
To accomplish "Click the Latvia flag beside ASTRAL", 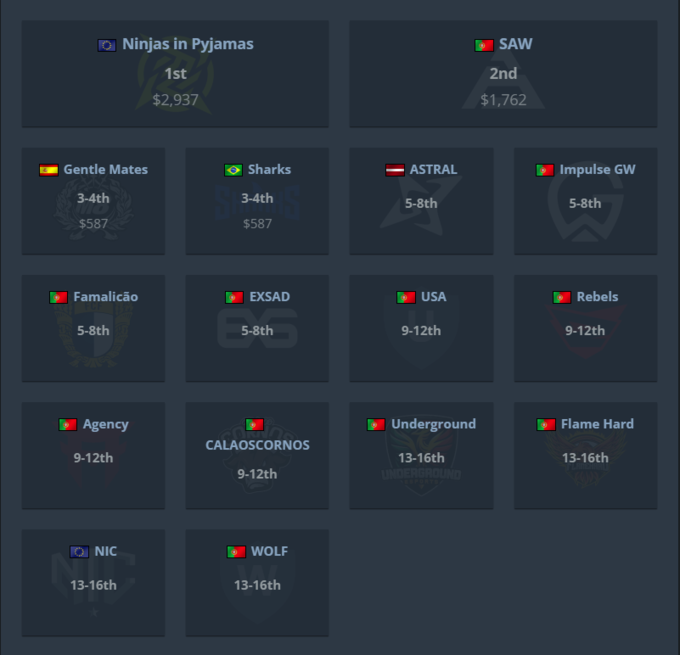I will coord(395,170).
